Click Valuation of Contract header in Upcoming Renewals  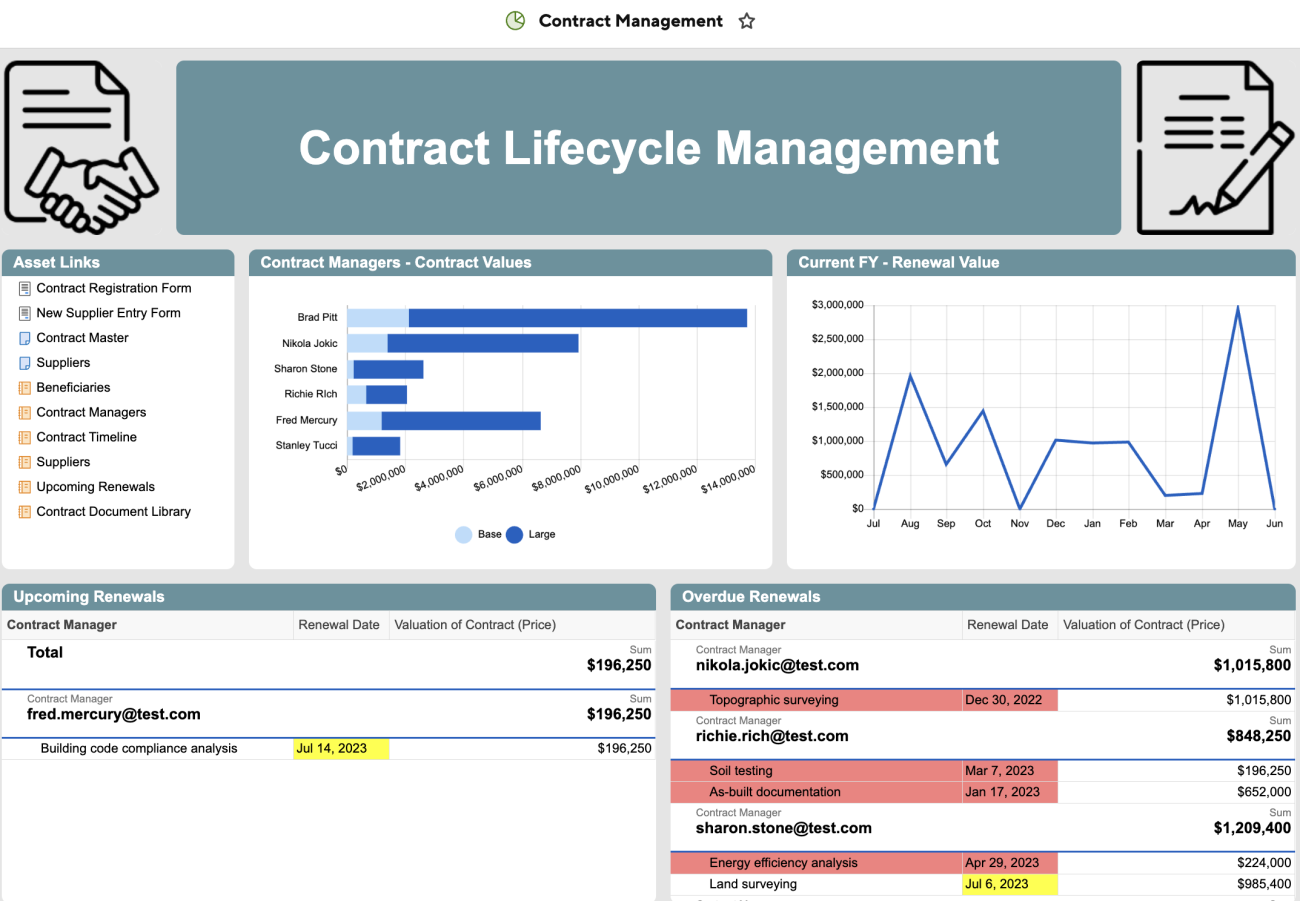click(x=475, y=625)
